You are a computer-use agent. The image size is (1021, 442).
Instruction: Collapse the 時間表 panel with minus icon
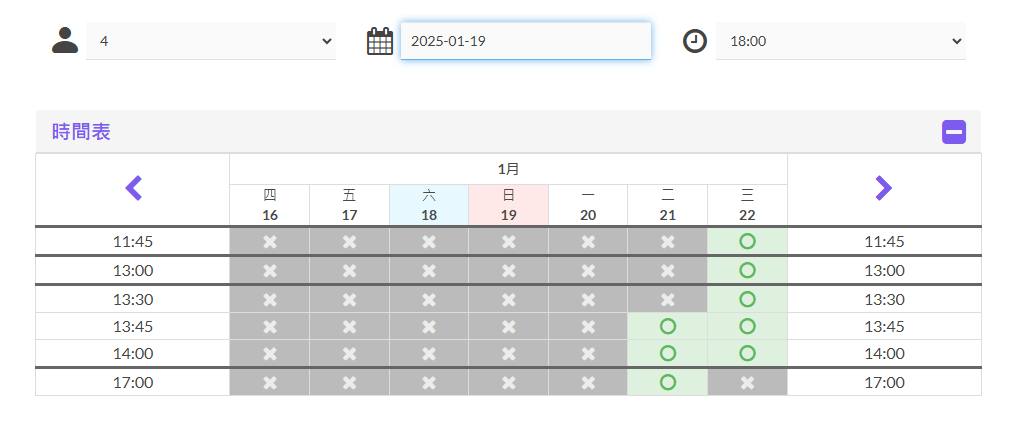(954, 132)
